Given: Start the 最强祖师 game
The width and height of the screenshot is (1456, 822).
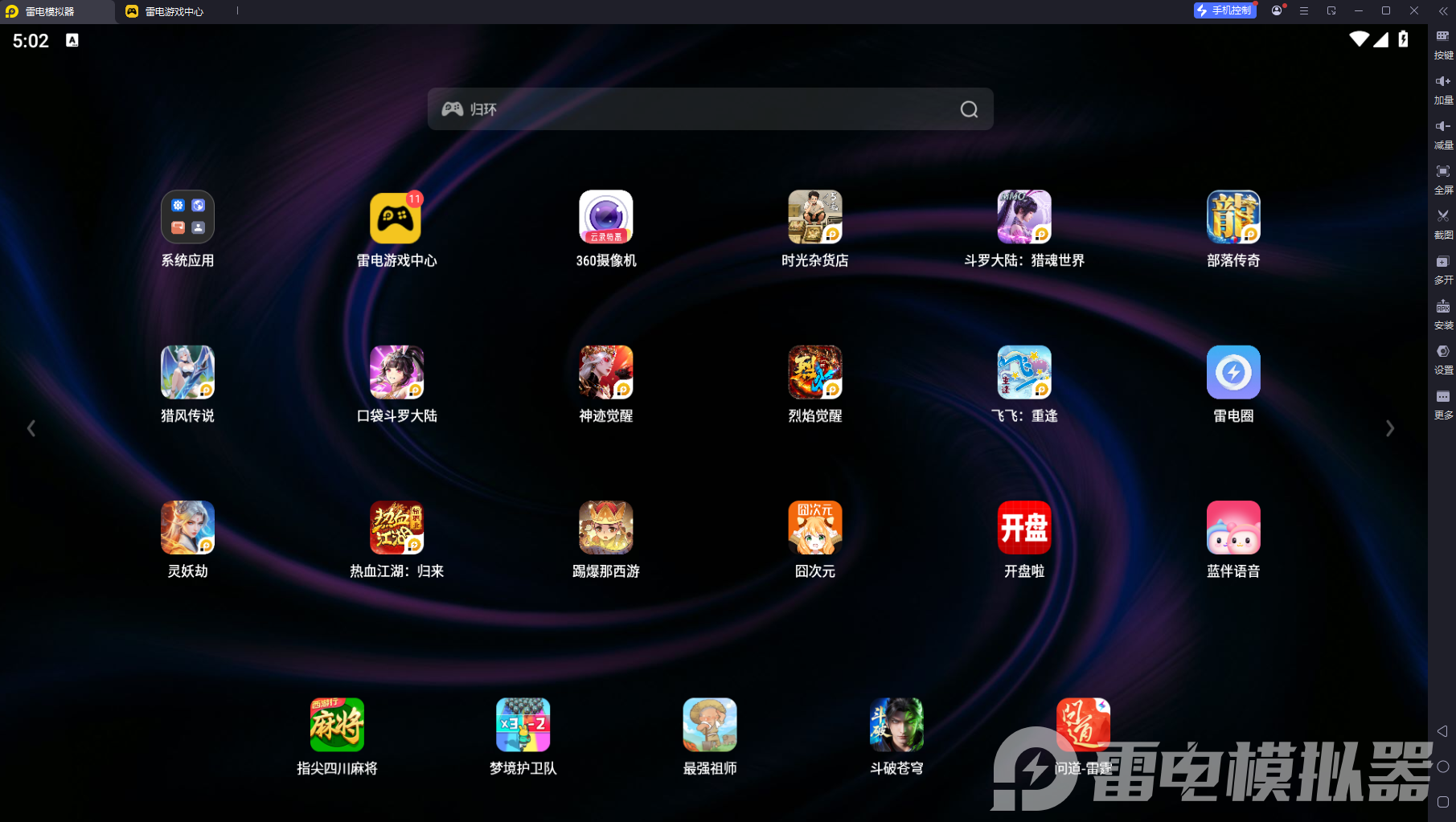Looking at the screenshot, I should click(x=709, y=725).
